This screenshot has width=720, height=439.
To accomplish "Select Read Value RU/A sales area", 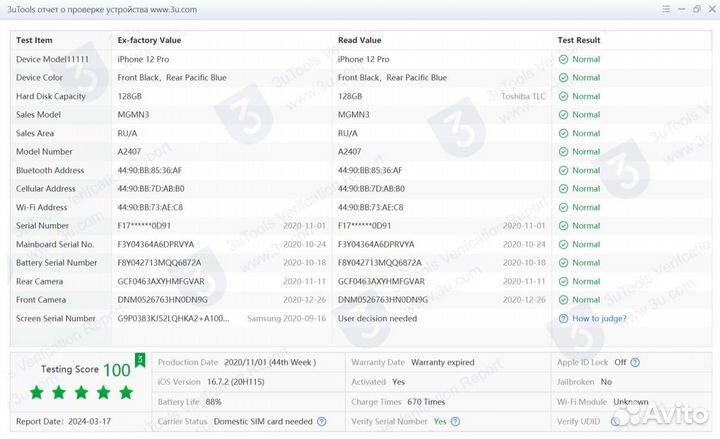I will [x=348, y=133].
